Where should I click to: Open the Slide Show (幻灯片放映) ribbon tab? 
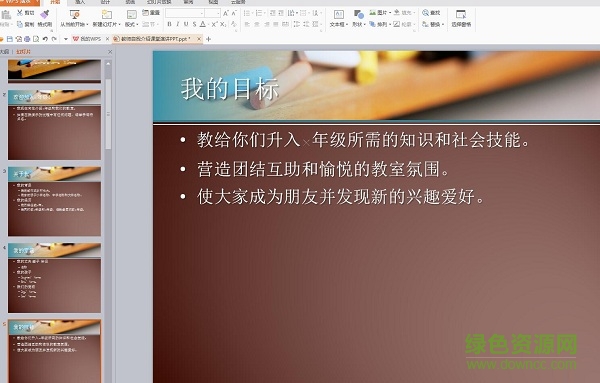coord(159,2)
